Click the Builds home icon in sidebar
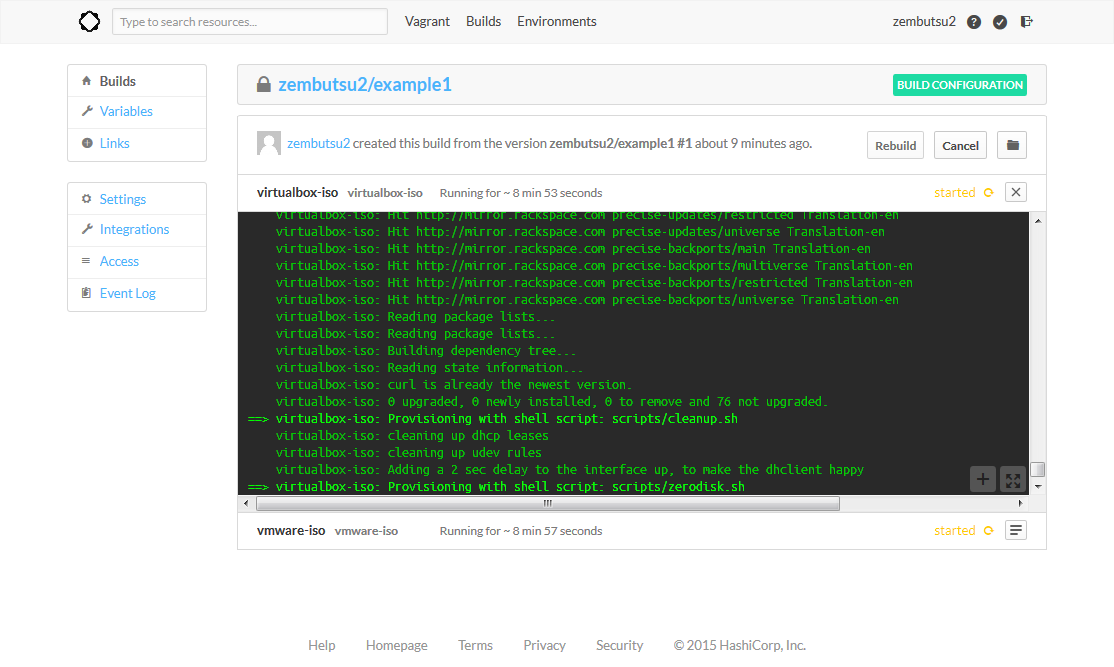This screenshot has width=1114, height=667. [87, 81]
